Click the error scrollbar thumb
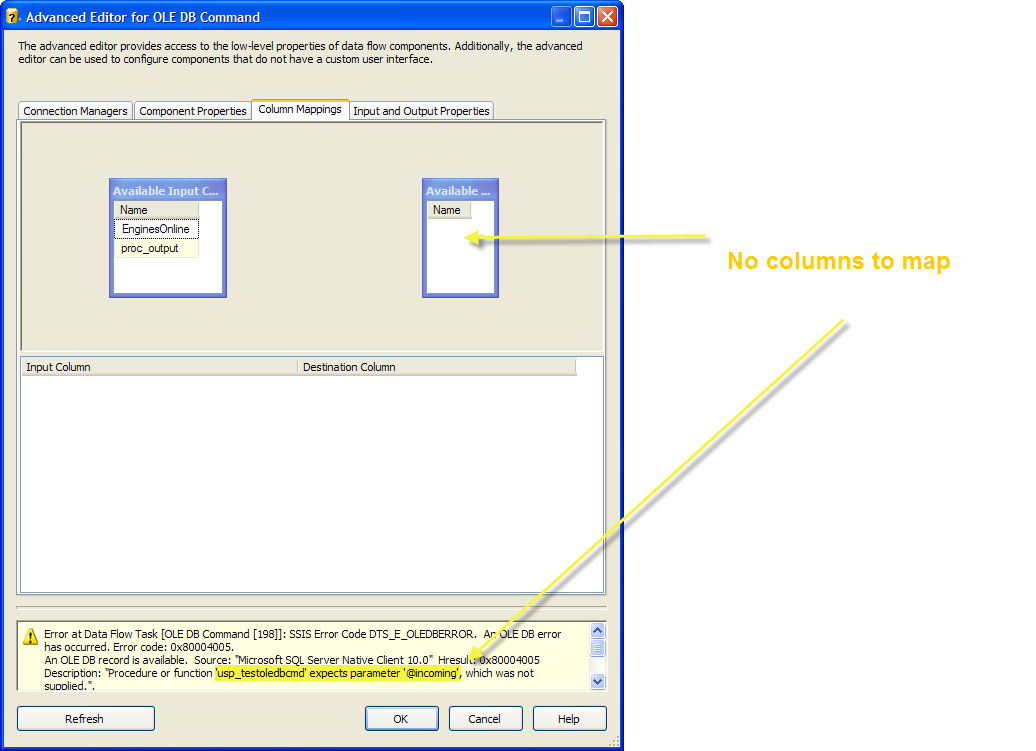Screen dimensions: 1036x751 coord(597,648)
